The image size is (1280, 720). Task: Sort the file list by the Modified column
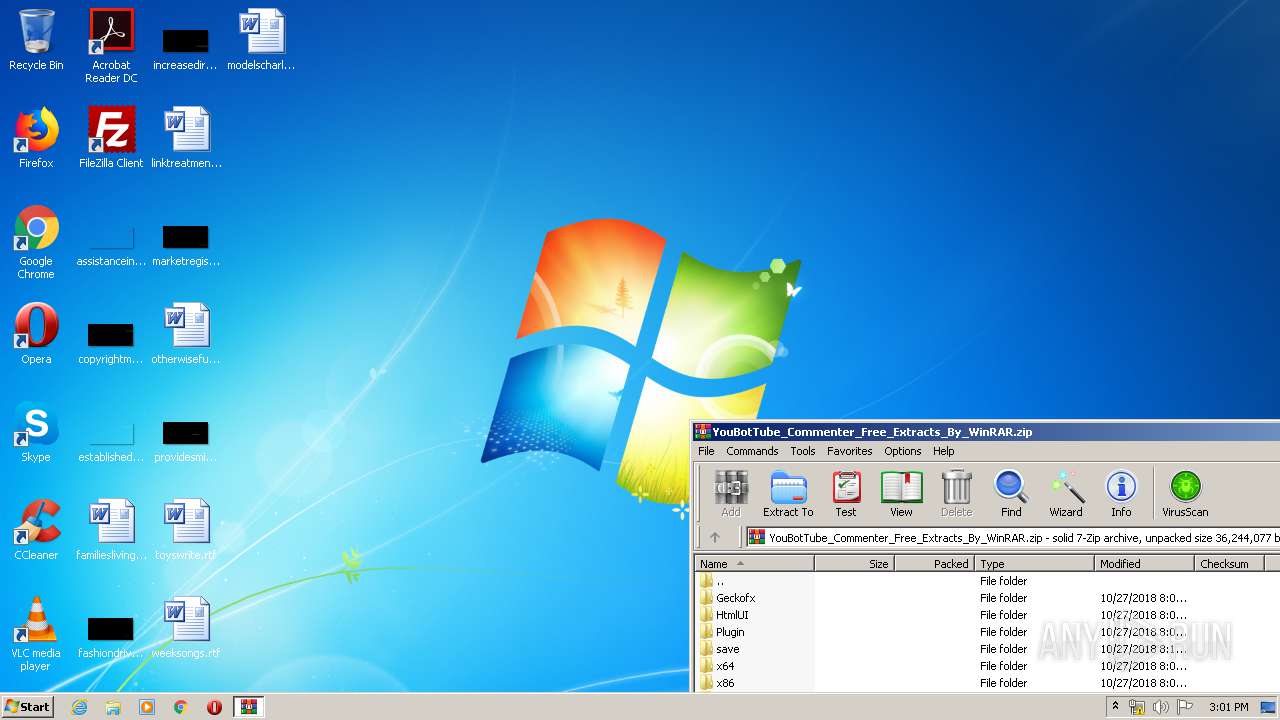tap(1144, 564)
